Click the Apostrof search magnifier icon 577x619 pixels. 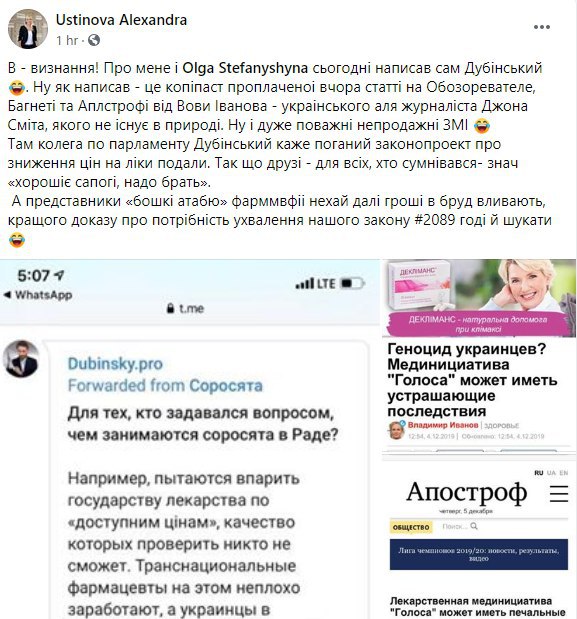click(x=474, y=526)
